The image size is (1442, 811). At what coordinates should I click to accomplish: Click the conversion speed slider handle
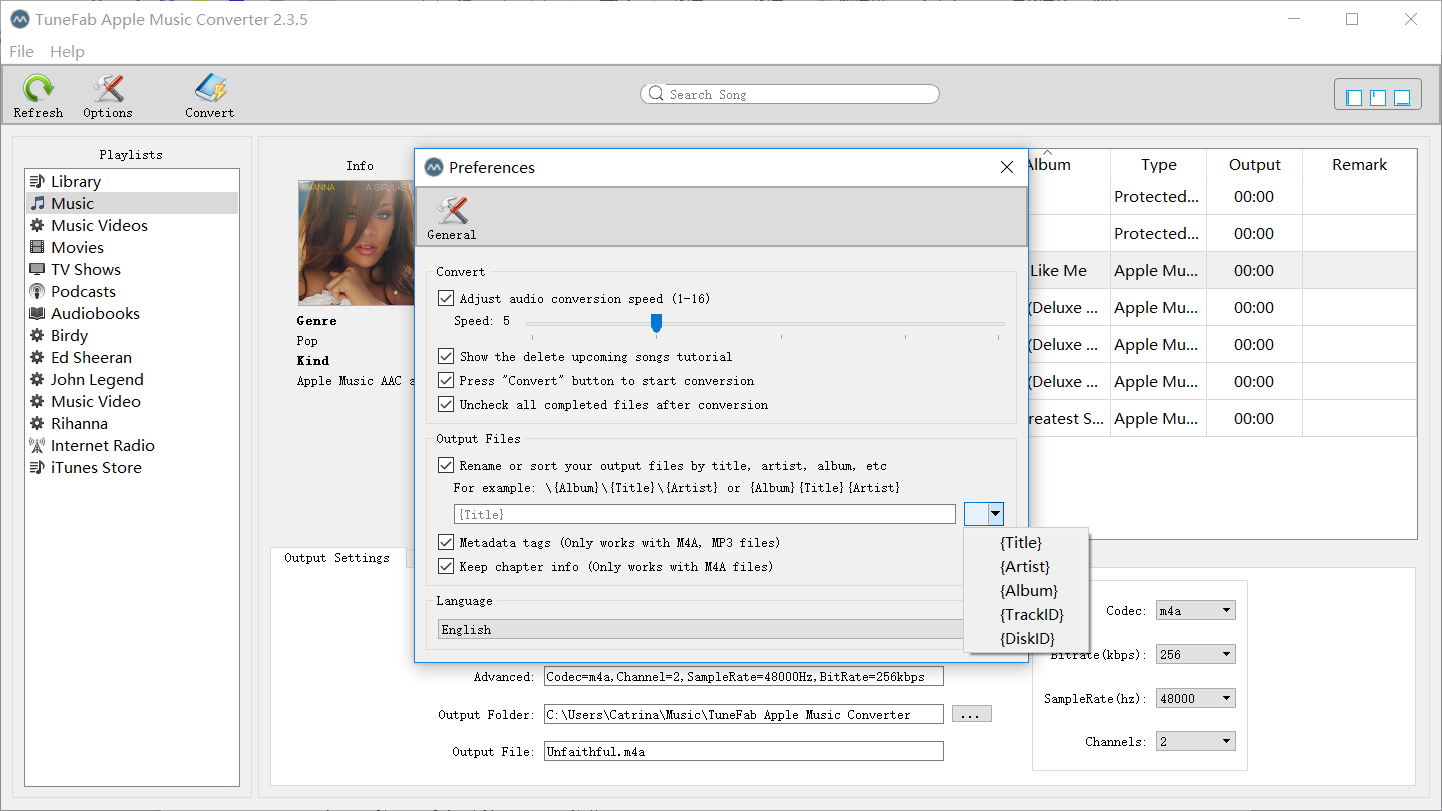[656, 322]
